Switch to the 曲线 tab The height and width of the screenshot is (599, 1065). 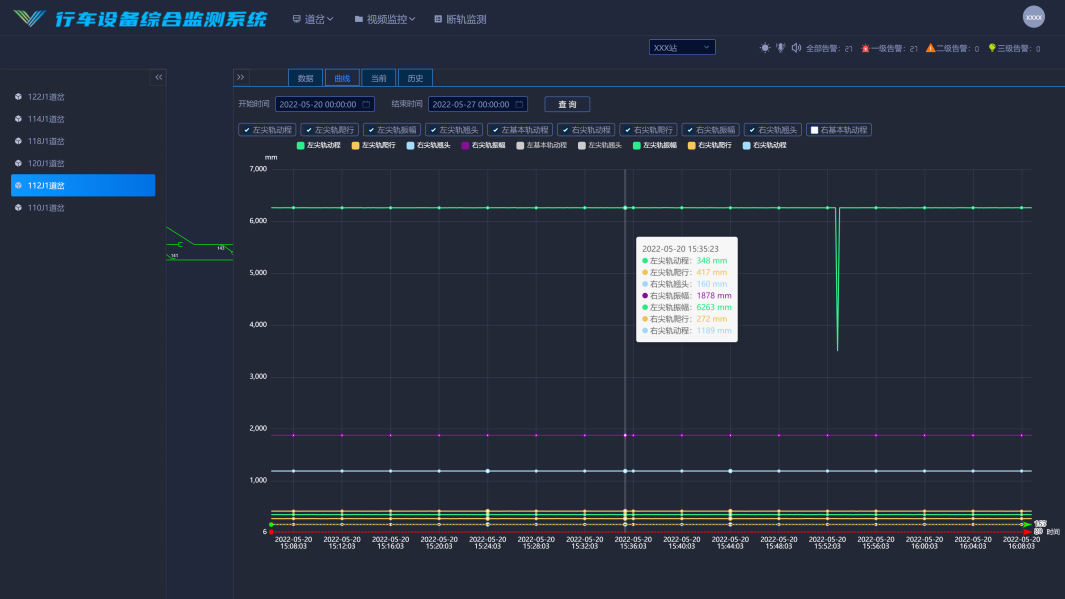pos(342,78)
